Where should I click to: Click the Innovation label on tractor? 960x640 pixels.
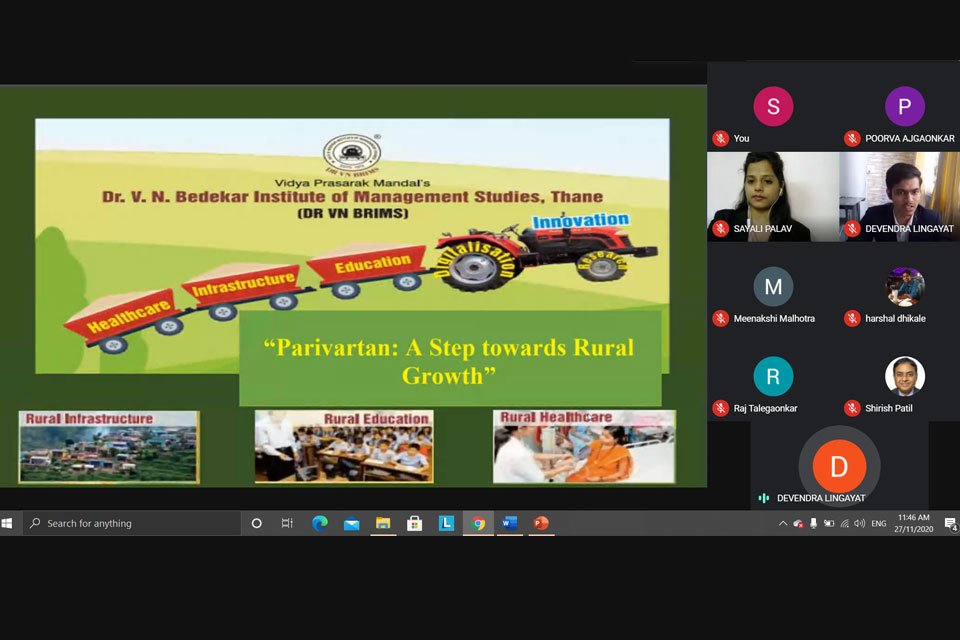click(580, 220)
